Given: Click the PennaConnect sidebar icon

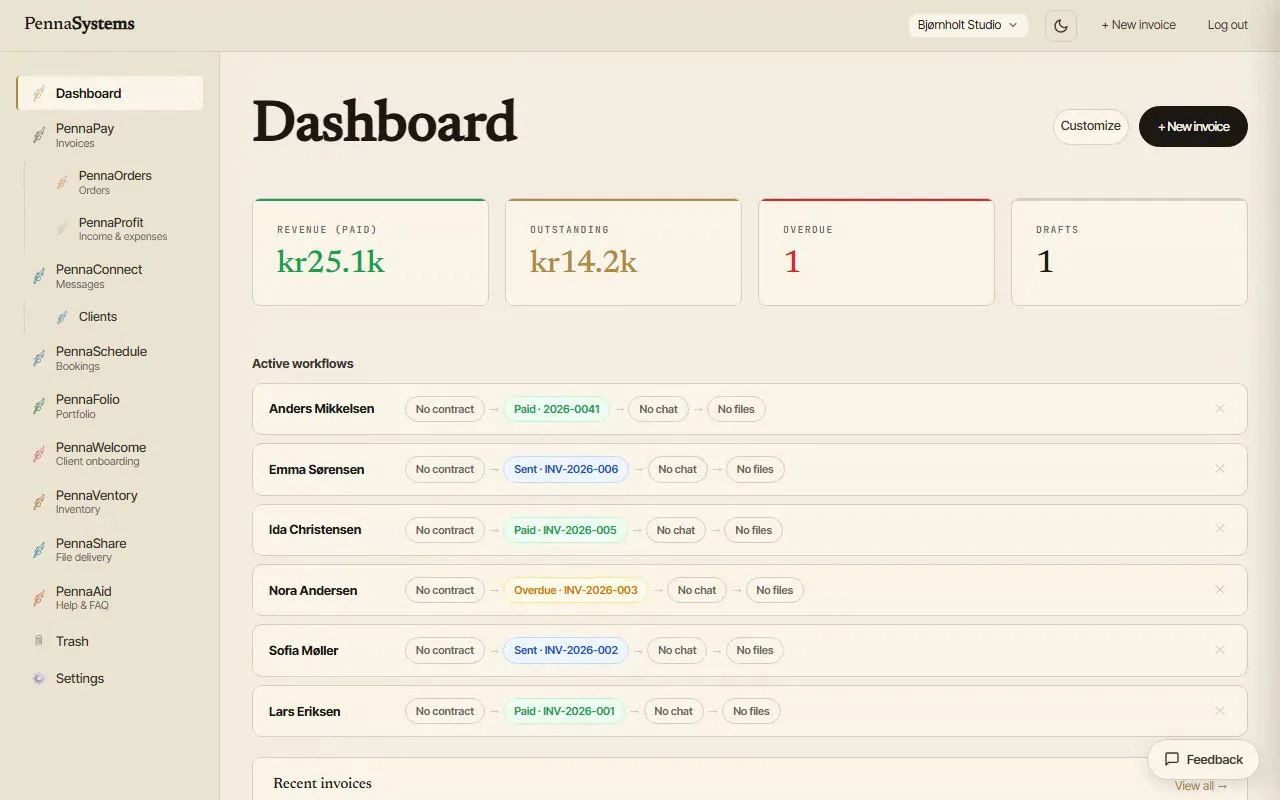Looking at the screenshot, I should coord(38,276).
